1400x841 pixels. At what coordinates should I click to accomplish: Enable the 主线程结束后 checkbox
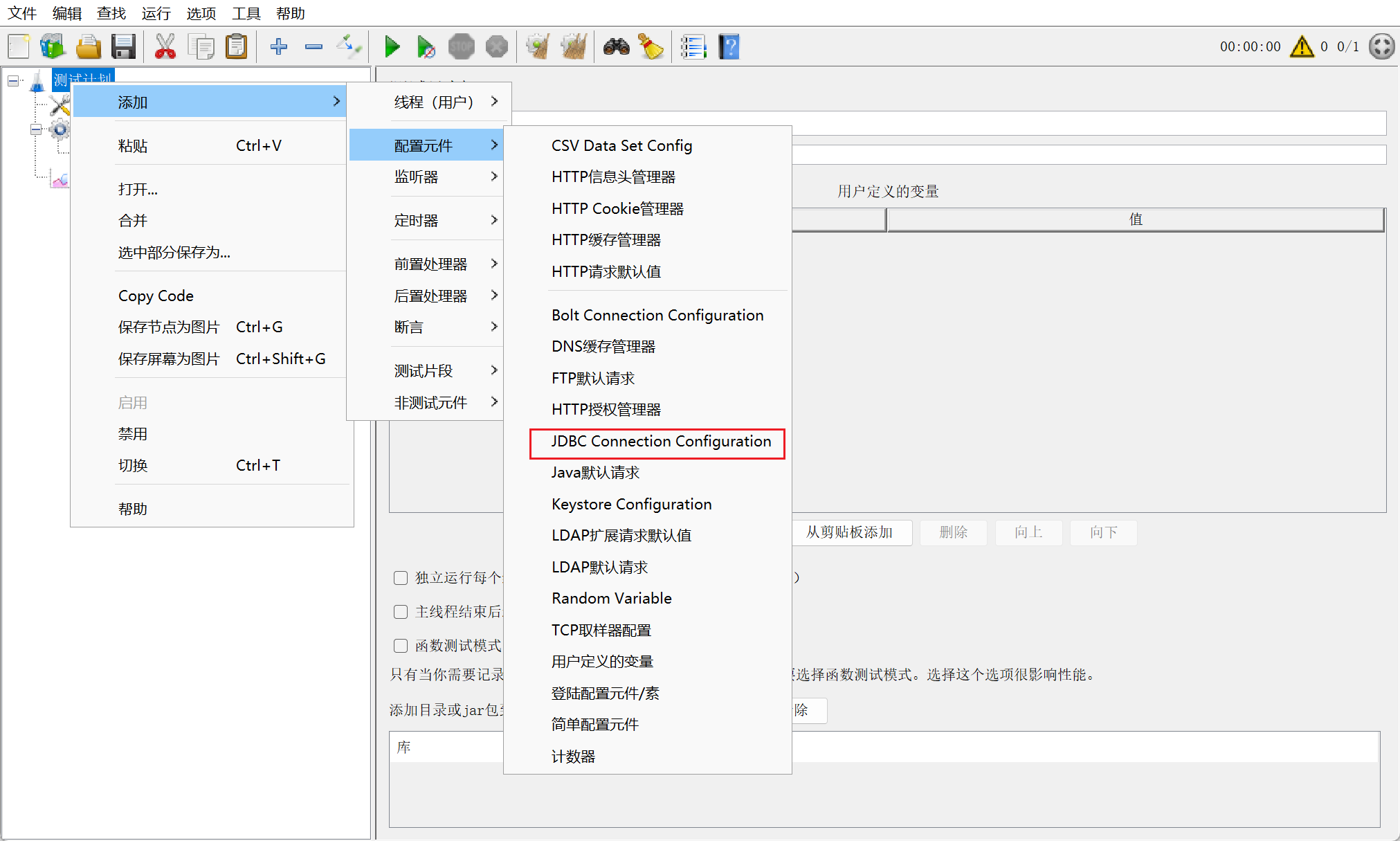(401, 612)
